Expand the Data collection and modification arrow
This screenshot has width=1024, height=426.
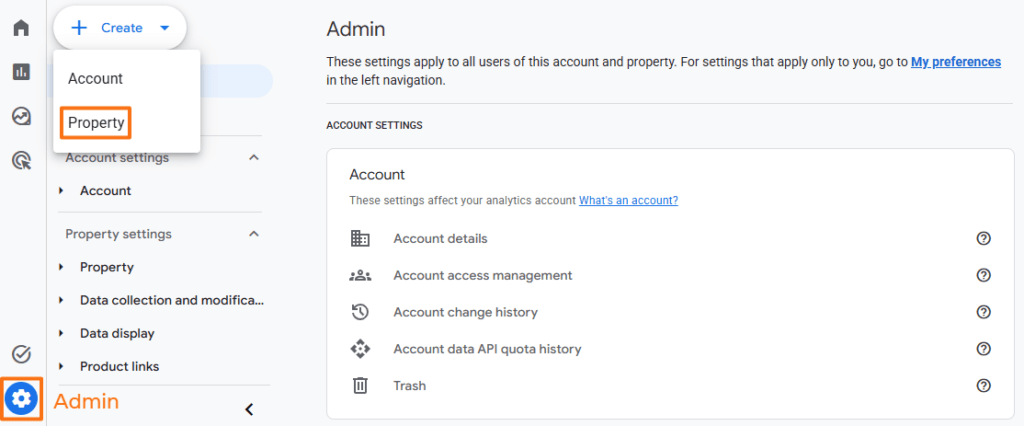pyautogui.click(x=61, y=300)
